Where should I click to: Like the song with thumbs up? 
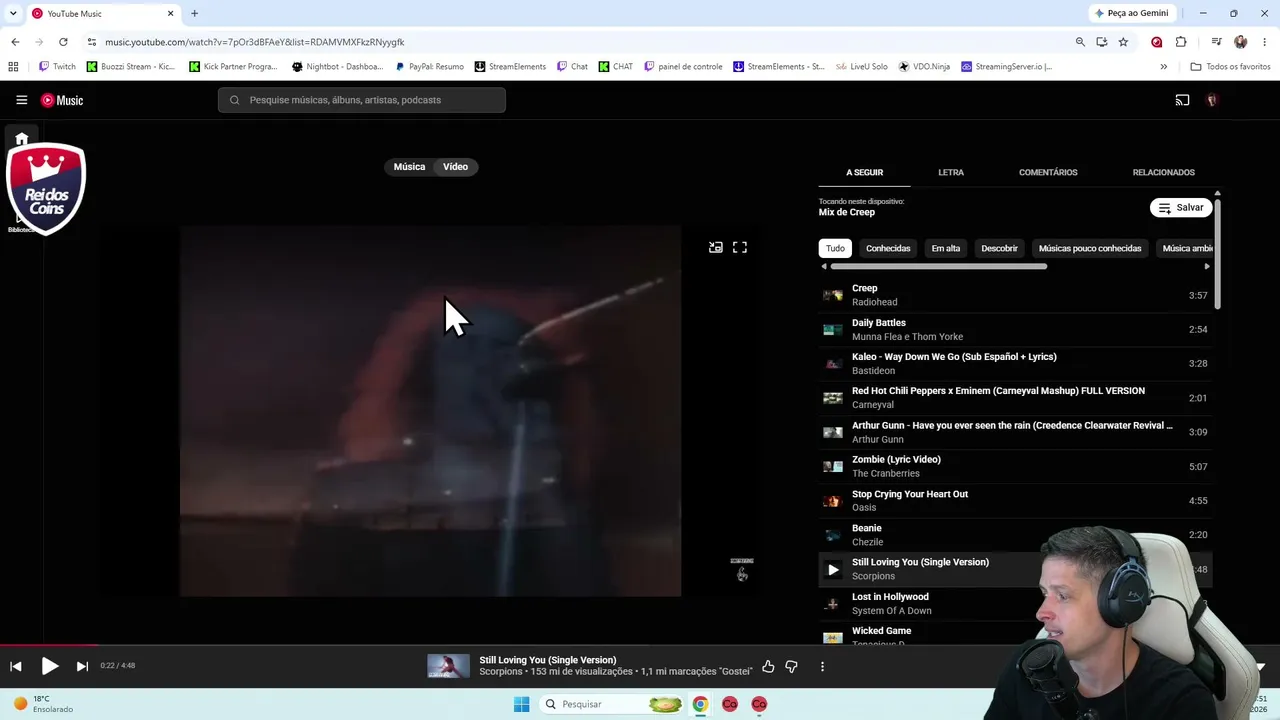tap(768, 666)
